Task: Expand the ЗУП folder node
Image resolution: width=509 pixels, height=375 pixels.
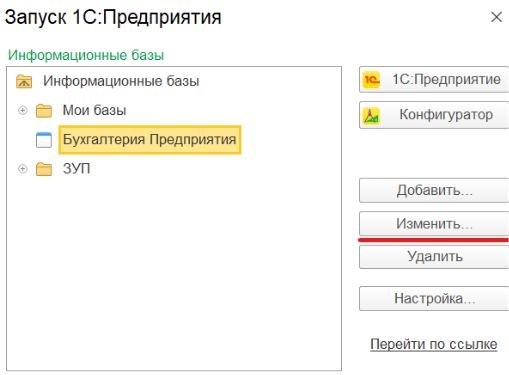Action: point(23,169)
